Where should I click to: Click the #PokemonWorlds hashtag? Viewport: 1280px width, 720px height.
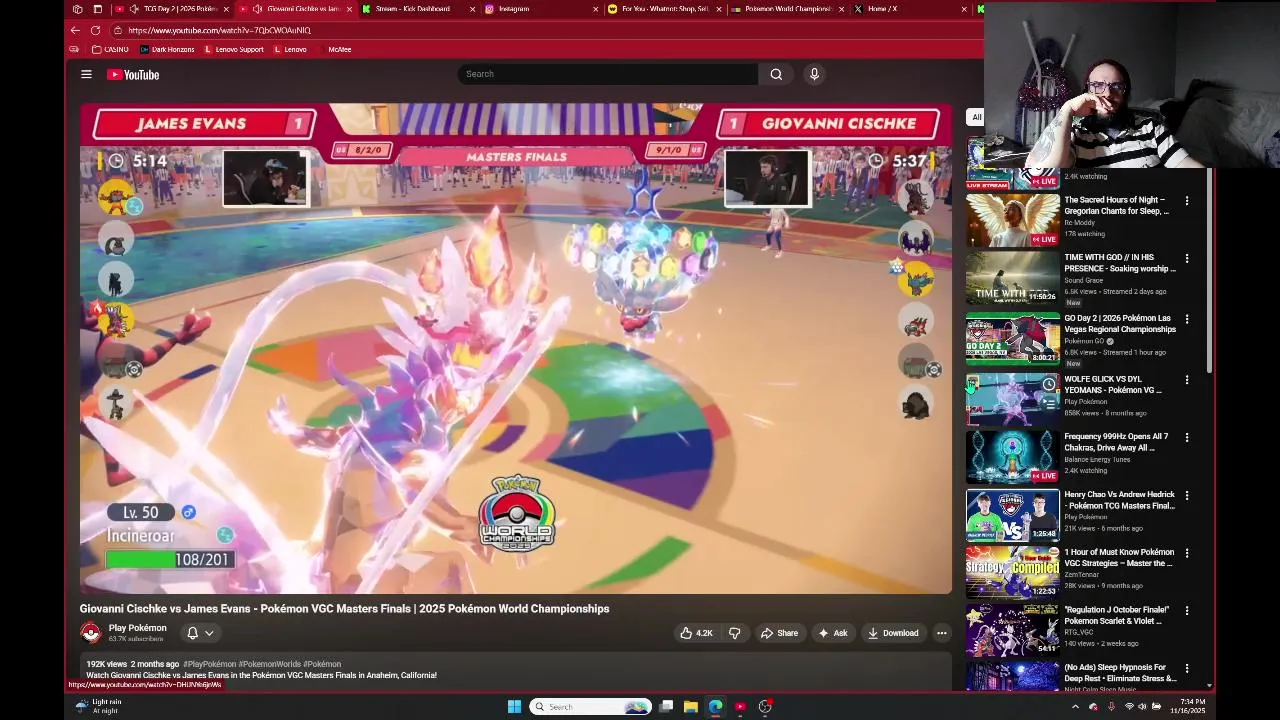pyautogui.click(x=270, y=664)
